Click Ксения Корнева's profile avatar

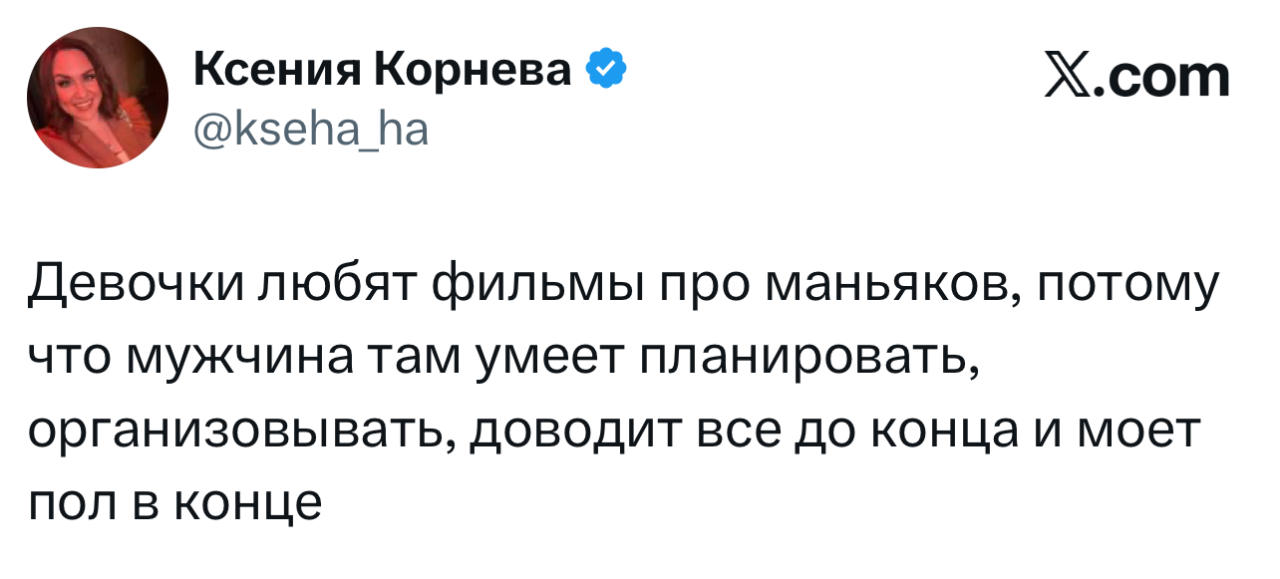(97, 98)
